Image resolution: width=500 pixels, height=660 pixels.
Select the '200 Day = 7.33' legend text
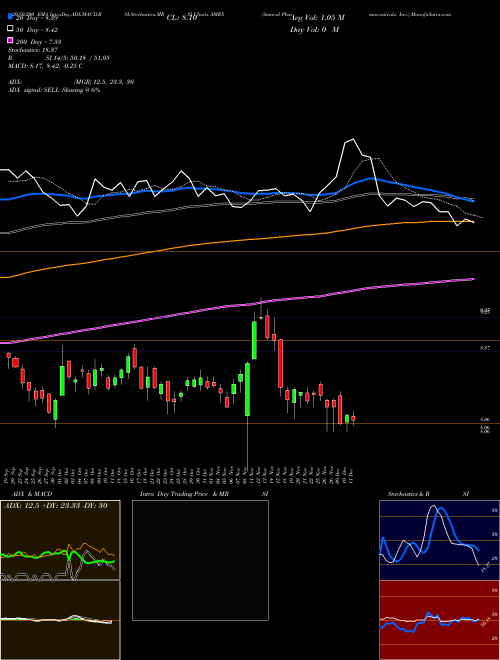[x=38, y=42]
